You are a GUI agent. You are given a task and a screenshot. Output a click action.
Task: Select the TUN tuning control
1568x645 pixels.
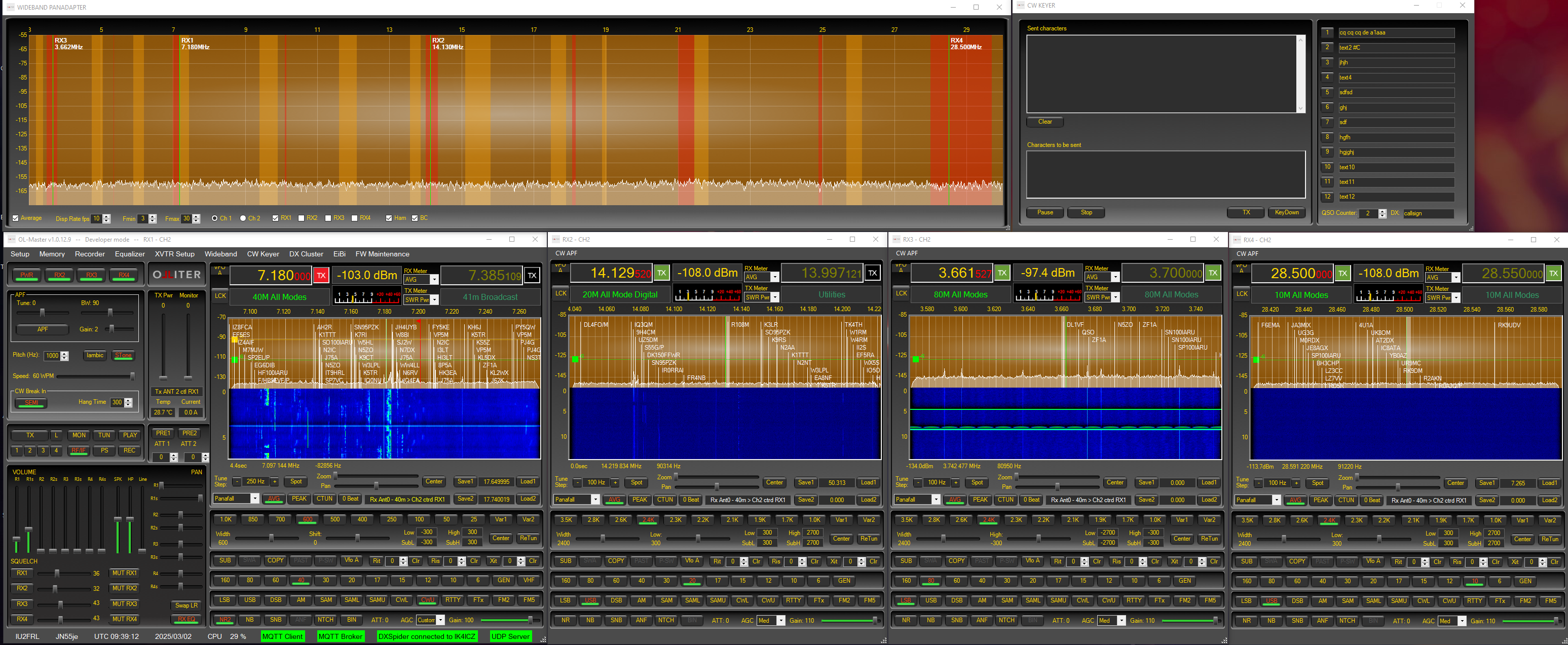tap(103, 435)
